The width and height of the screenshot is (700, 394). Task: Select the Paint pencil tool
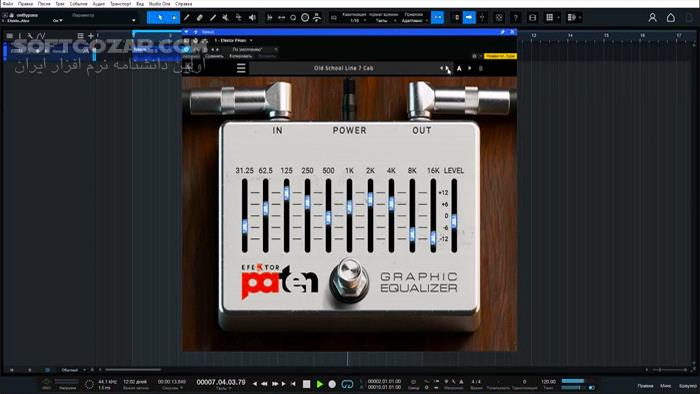coord(212,17)
